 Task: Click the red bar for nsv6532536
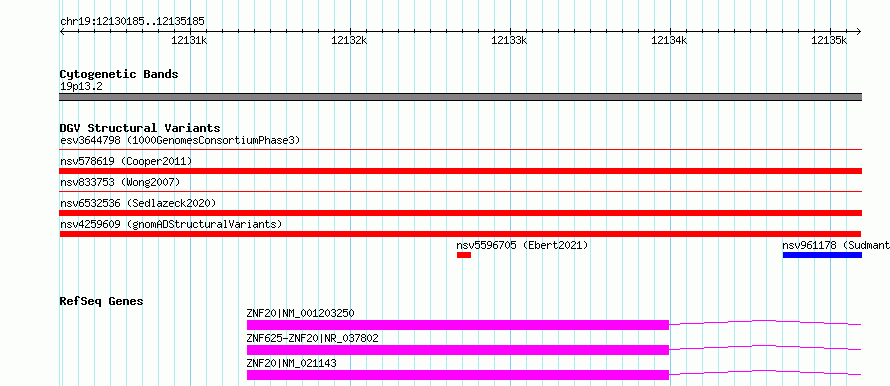click(460, 213)
